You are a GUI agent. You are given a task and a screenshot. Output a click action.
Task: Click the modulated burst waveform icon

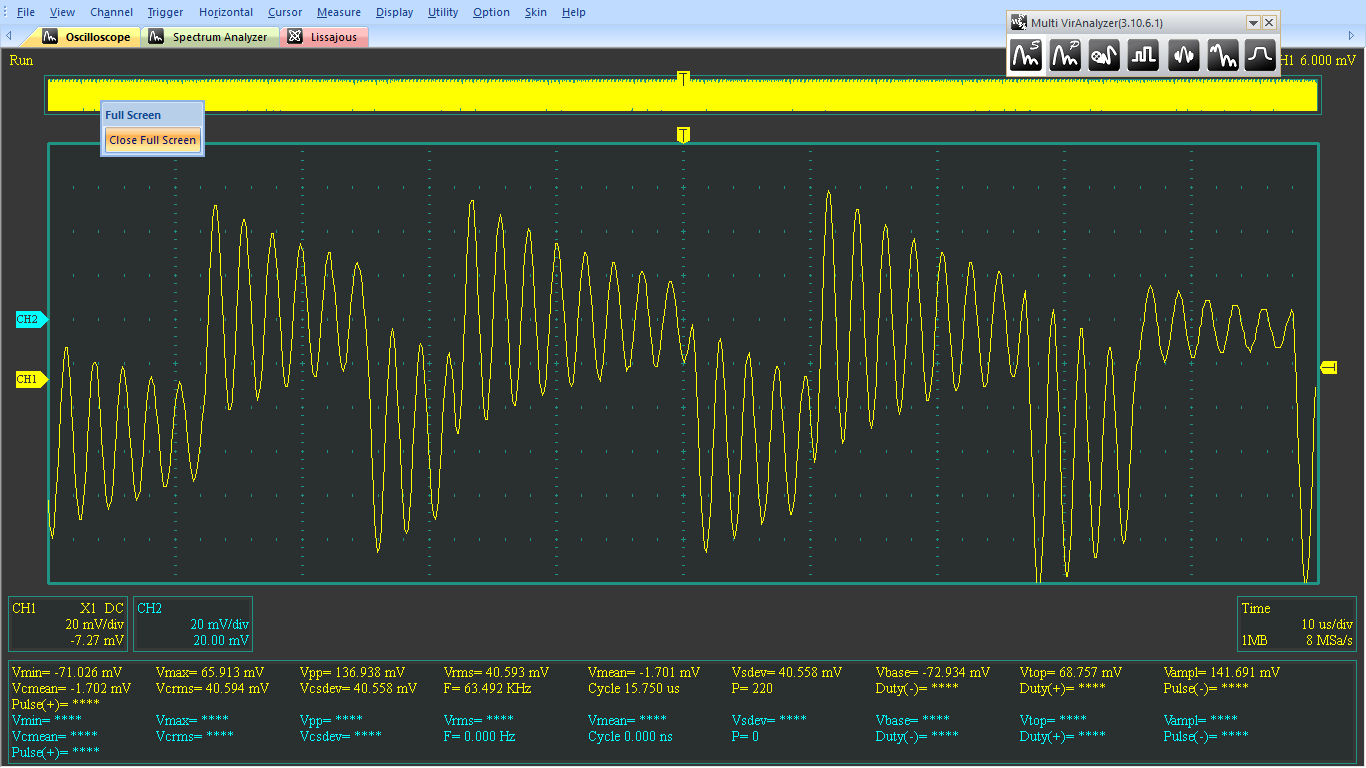tap(1183, 56)
